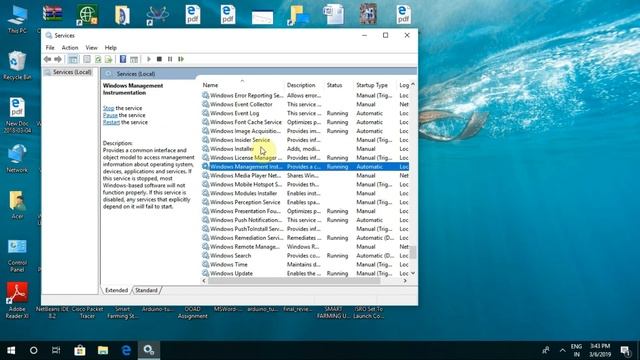Open the Network desktop icon
The height and width of the screenshot is (360, 640).
[17, 158]
